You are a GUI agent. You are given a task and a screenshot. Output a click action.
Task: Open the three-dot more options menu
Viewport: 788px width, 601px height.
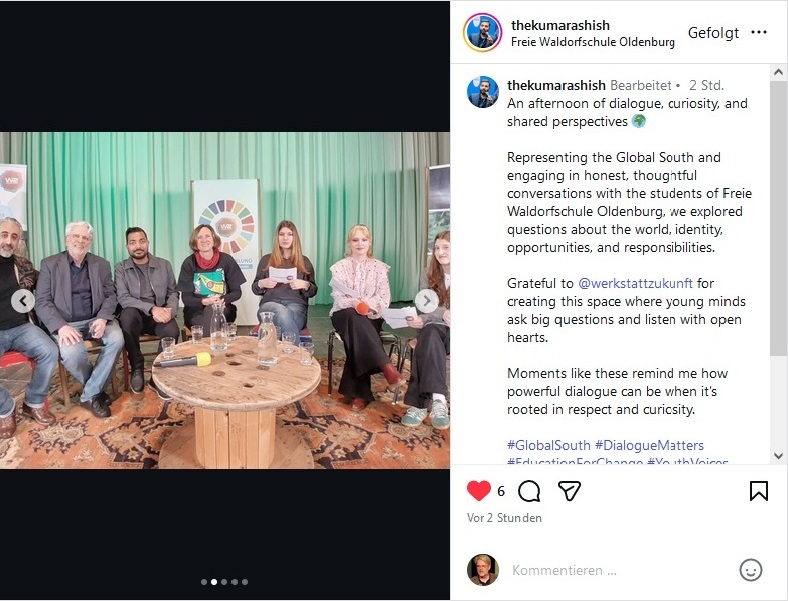click(x=759, y=32)
